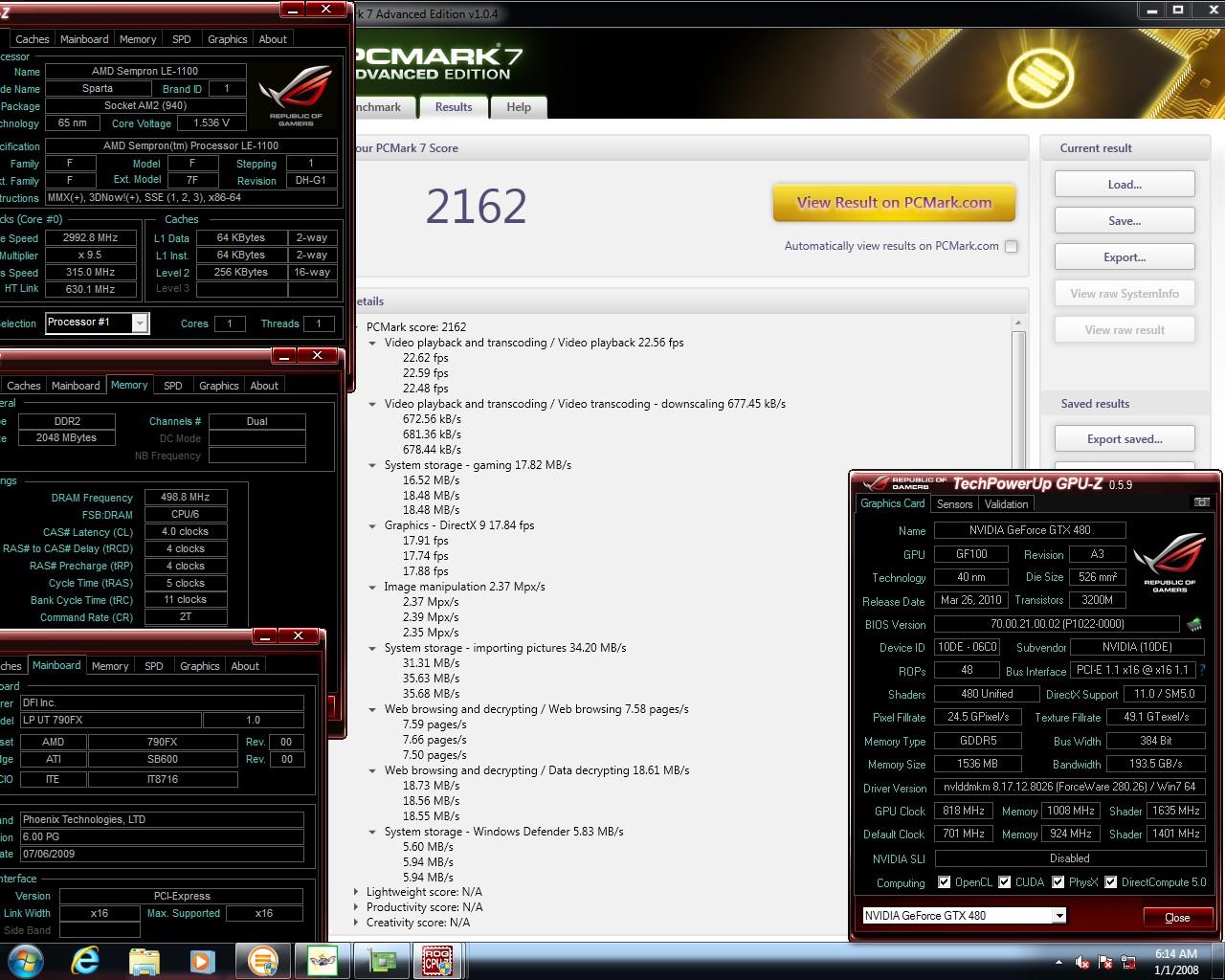Open Windows Media Player taskbar icon
Viewport: 1225px width, 980px height.
[x=201, y=960]
